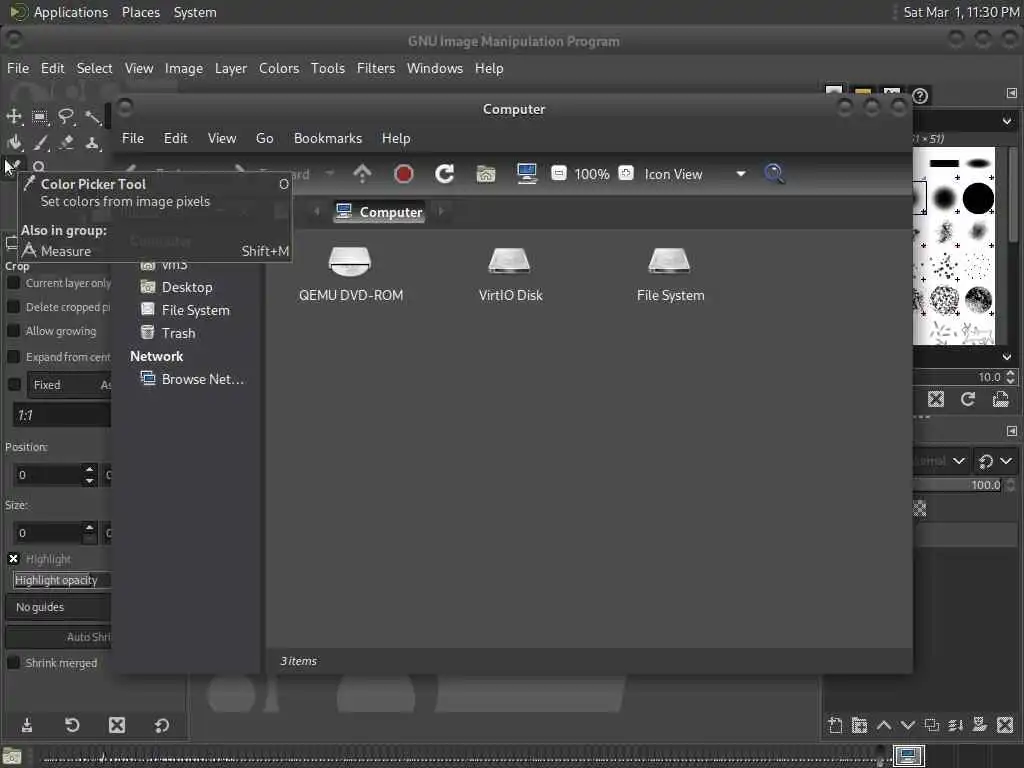Open GIMP Layer menu
Image resolution: width=1024 pixels, height=768 pixels.
coord(231,69)
